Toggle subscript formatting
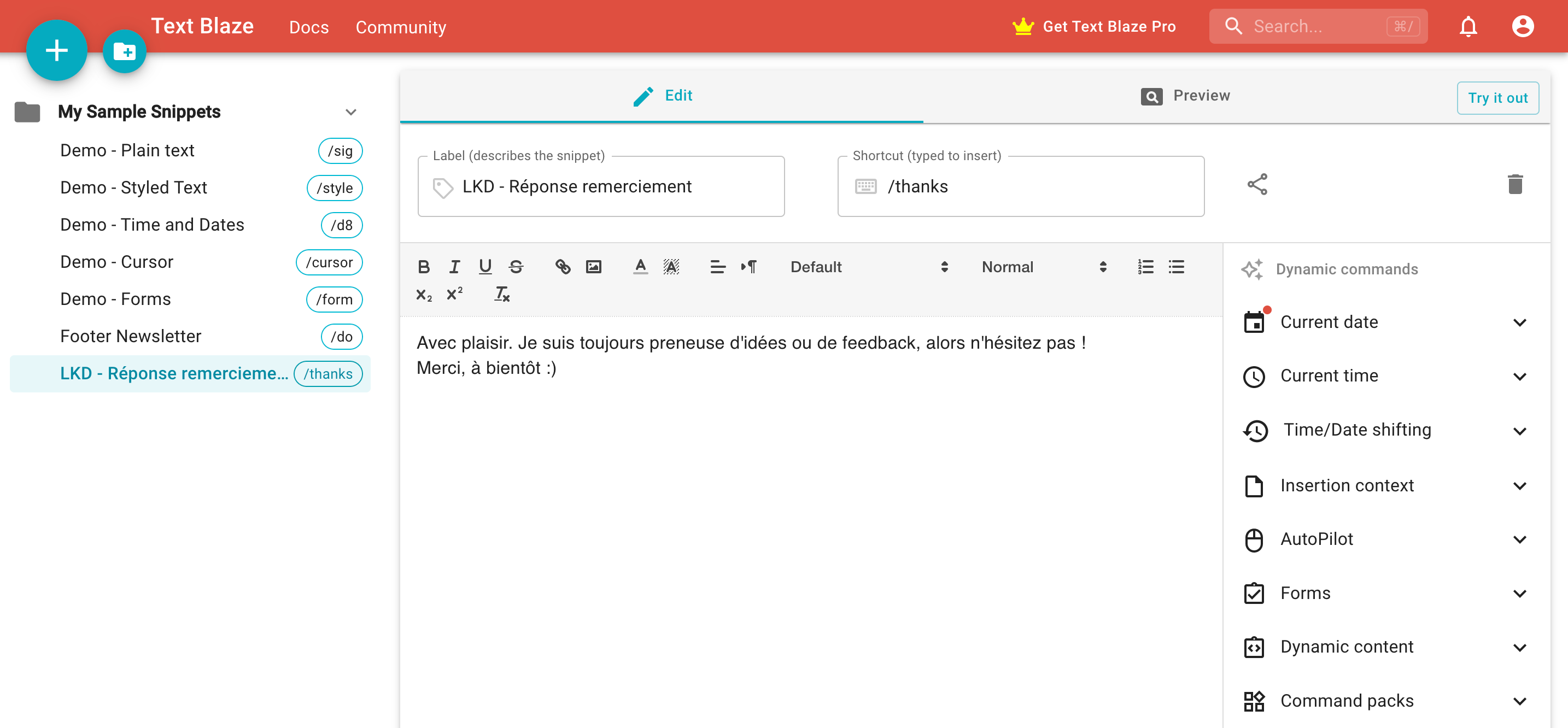Screen dimensions: 1568x728 pos(424,295)
